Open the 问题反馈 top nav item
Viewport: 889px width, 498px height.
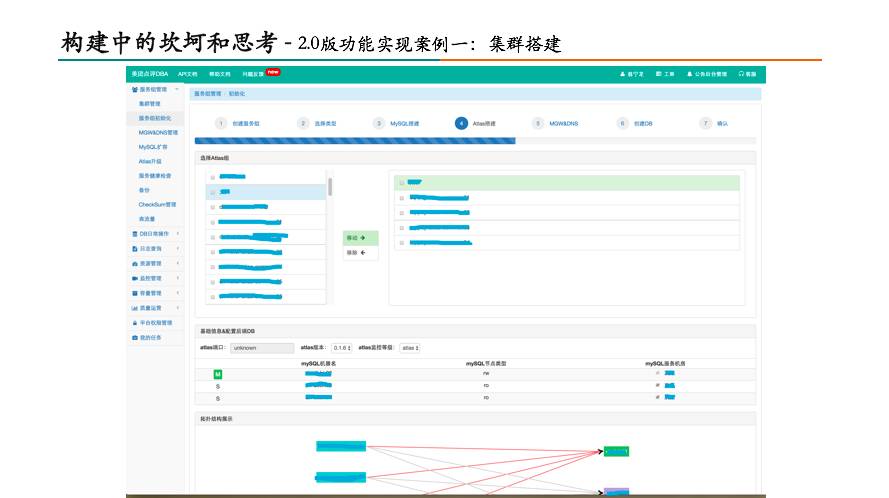tap(253, 74)
